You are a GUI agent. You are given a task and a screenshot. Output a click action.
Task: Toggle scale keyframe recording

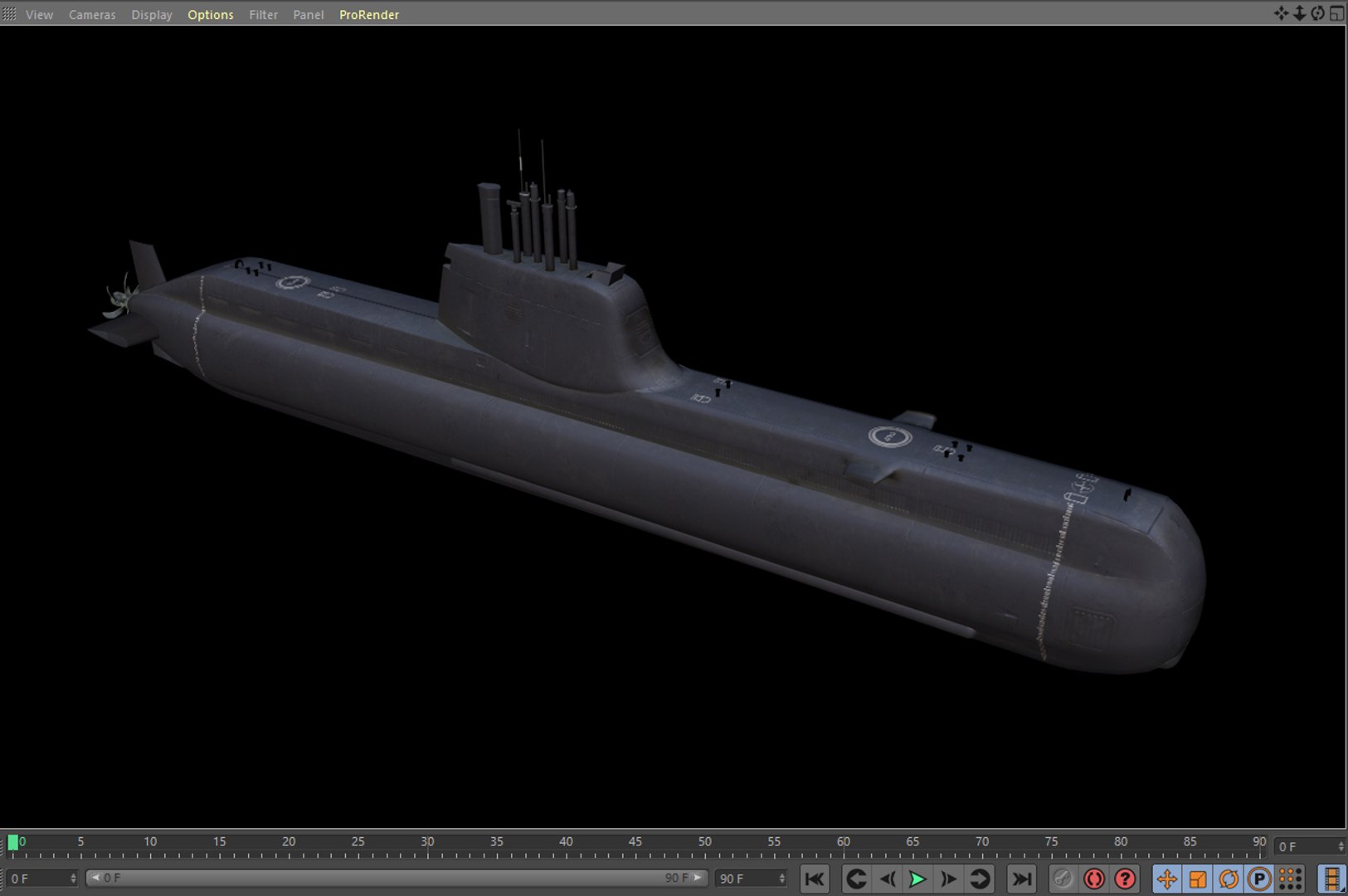tap(1197, 879)
